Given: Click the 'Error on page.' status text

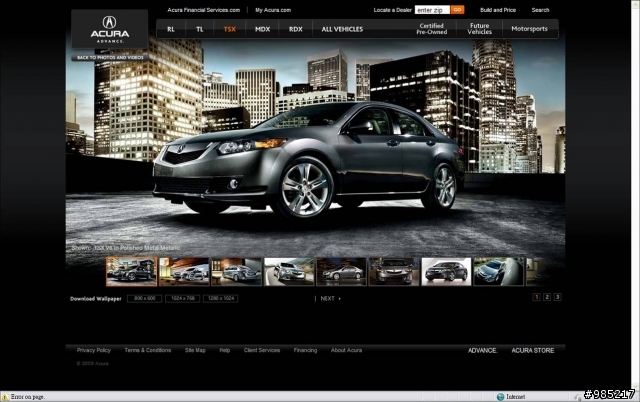Looking at the screenshot, I should pos(27,397).
